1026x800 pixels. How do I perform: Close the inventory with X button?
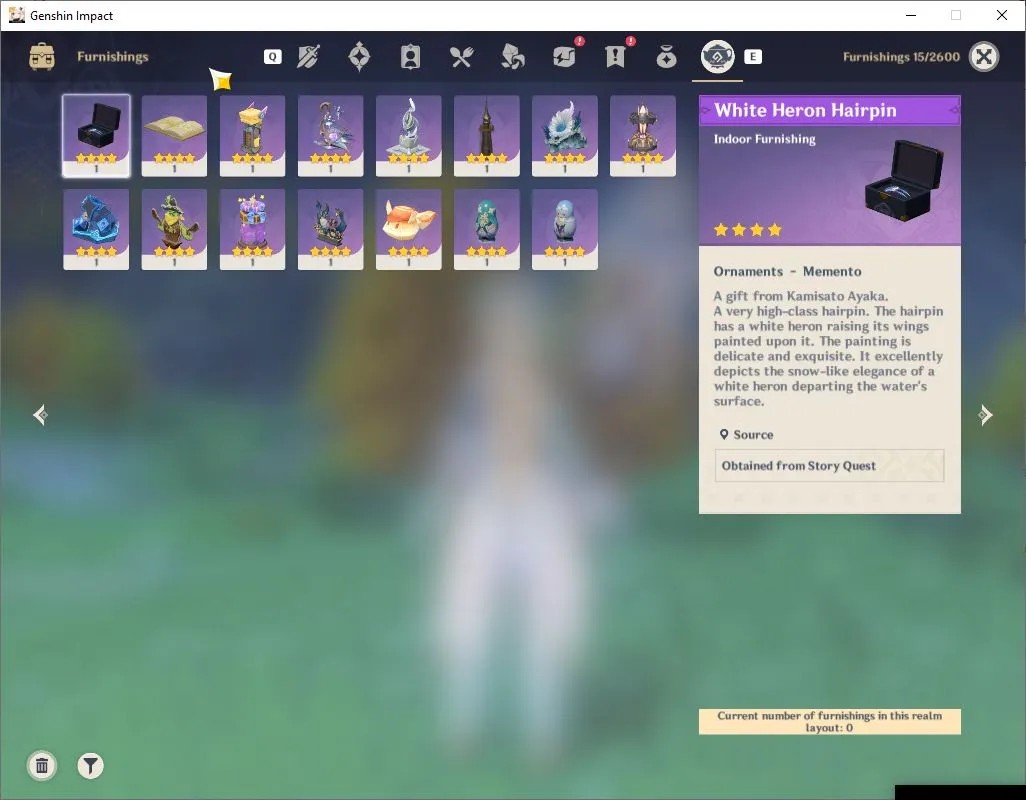pos(983,57)
